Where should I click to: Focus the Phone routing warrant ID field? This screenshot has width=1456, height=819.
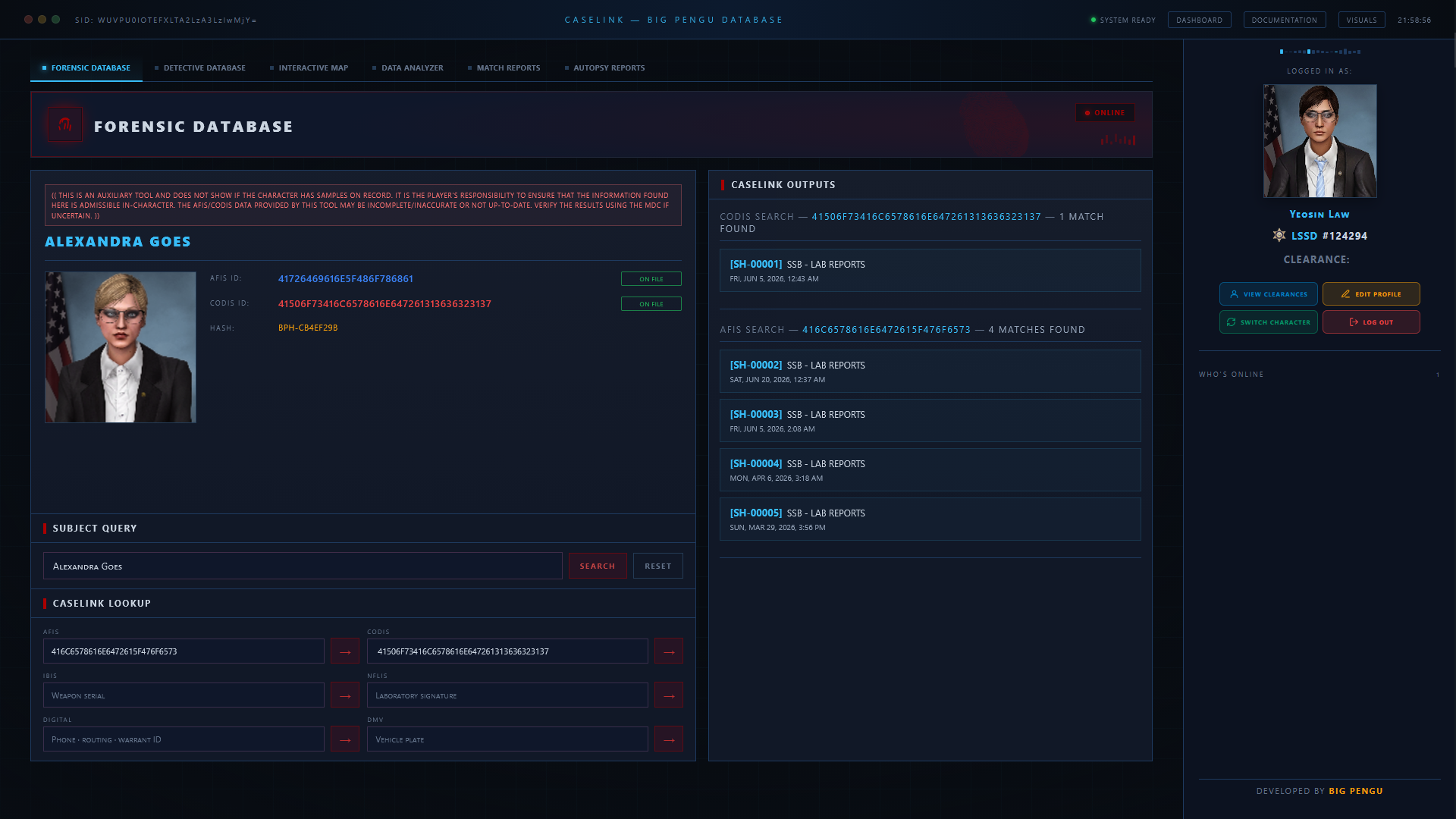184,739
